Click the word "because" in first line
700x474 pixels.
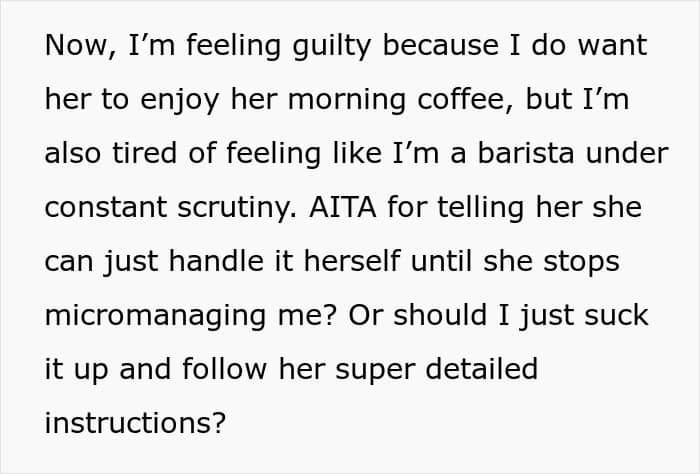tap(441, 45)
